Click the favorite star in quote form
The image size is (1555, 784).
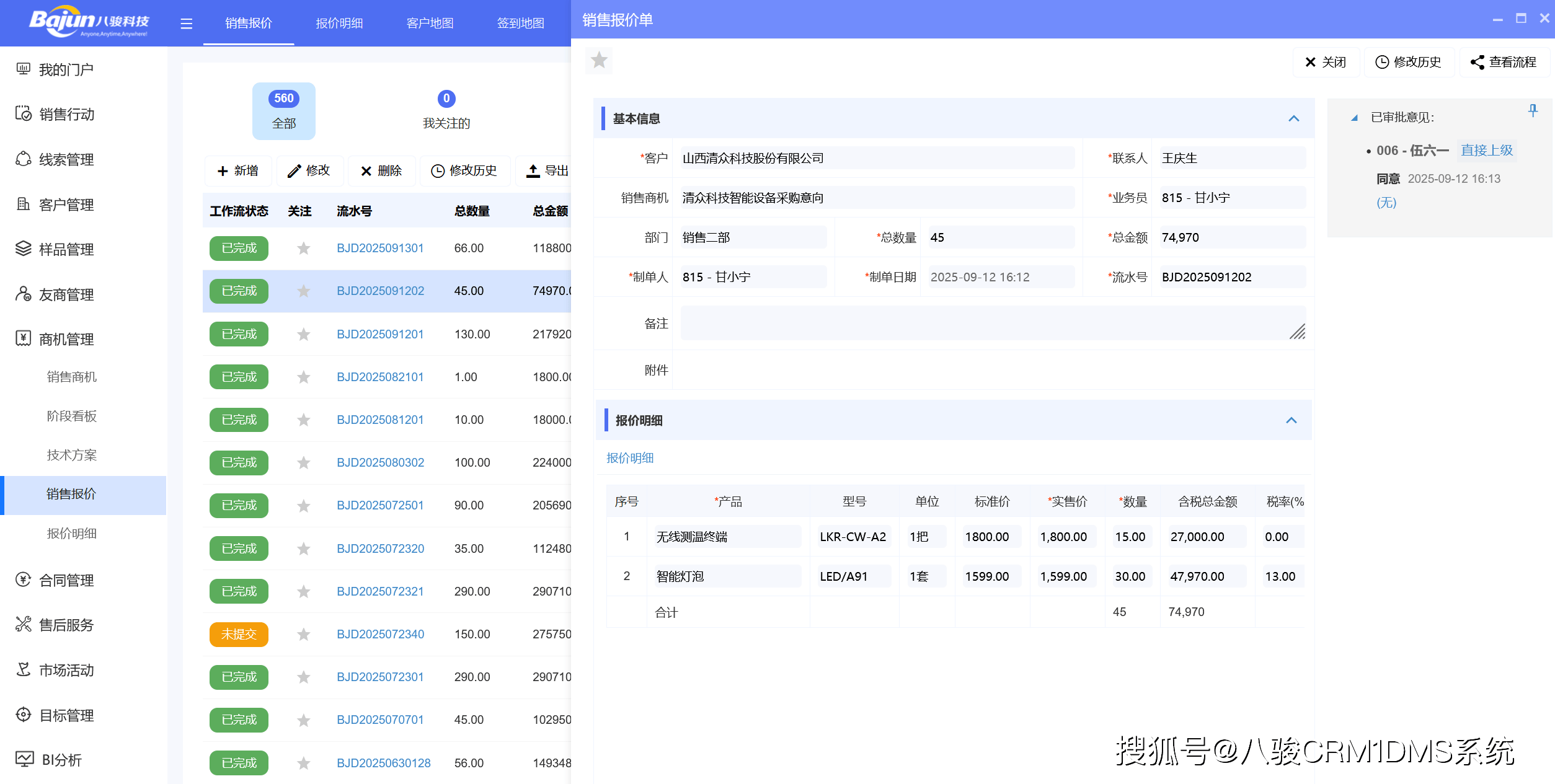(x=599, y=60)
